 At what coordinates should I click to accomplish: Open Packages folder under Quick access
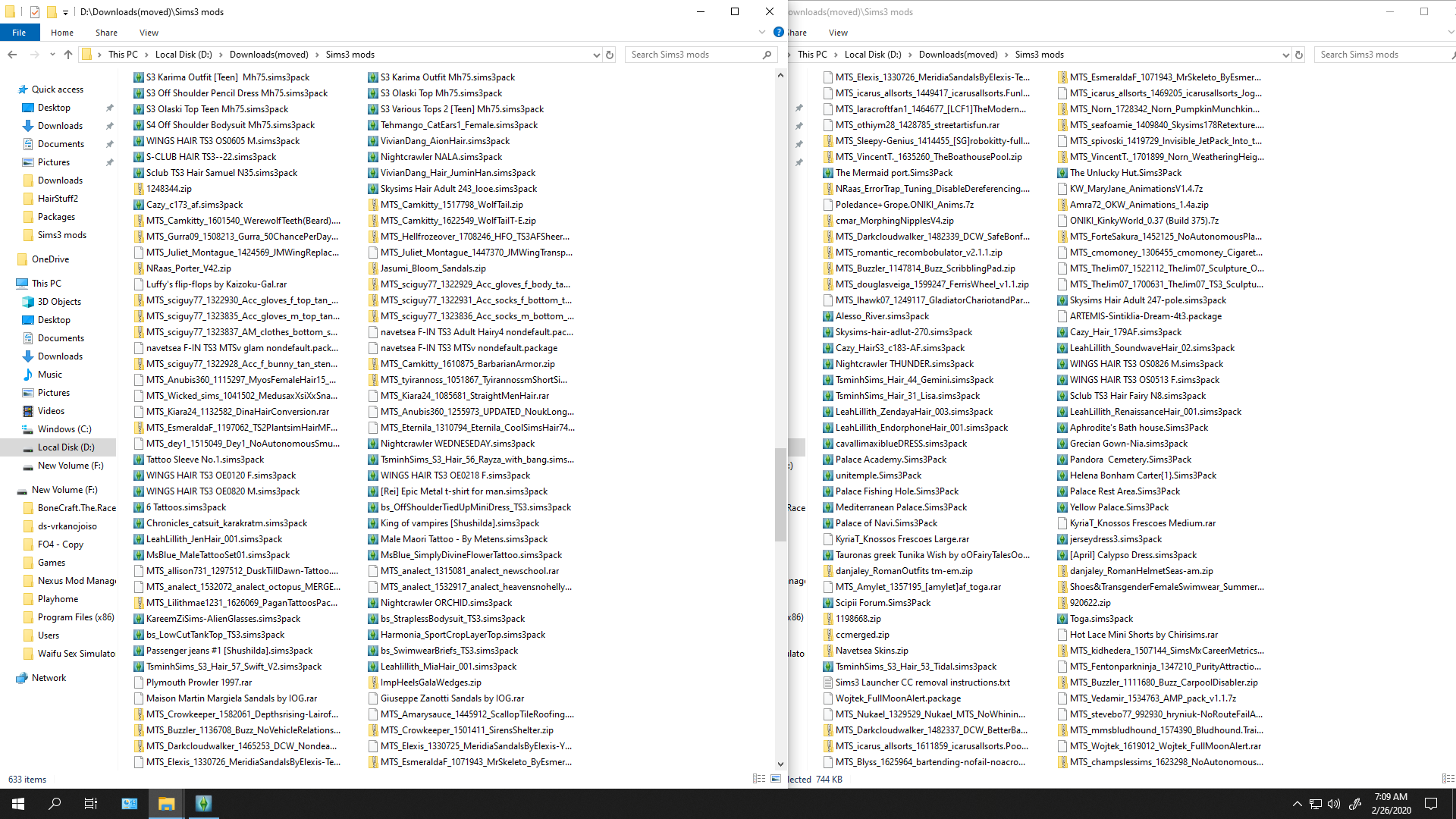pyautogui.click(x=56, y=217)
